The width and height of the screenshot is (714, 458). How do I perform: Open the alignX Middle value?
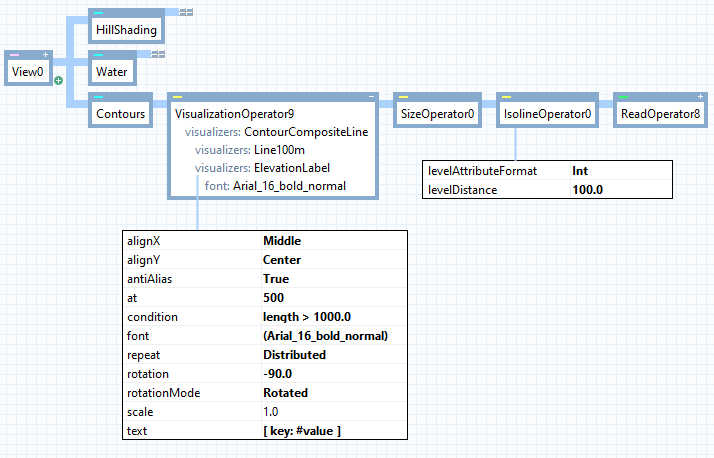282,241
